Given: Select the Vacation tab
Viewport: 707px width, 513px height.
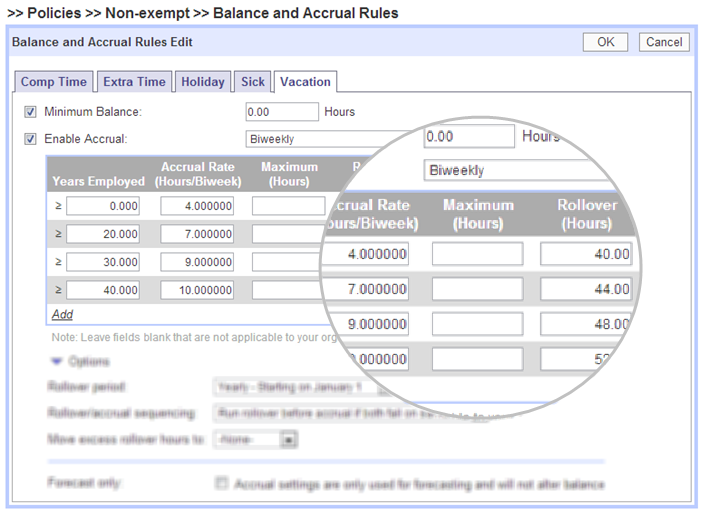Looking at the screenshot, I should [305, 82].
